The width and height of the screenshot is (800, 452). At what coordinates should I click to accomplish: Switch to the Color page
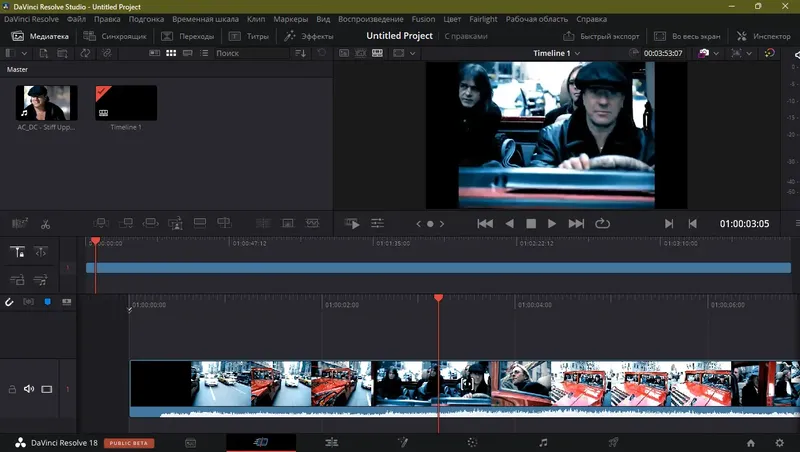472,442
